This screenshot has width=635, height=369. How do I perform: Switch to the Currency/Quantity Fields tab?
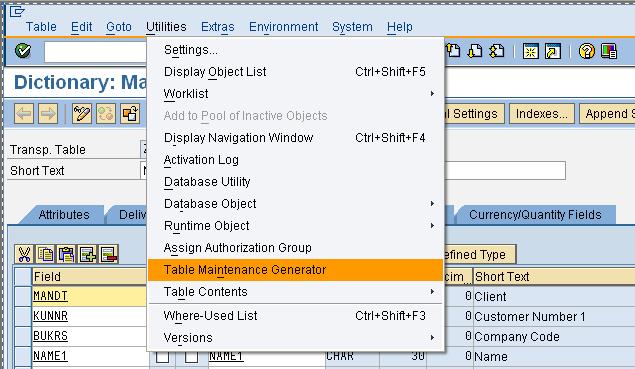click(x=535, y=215)
